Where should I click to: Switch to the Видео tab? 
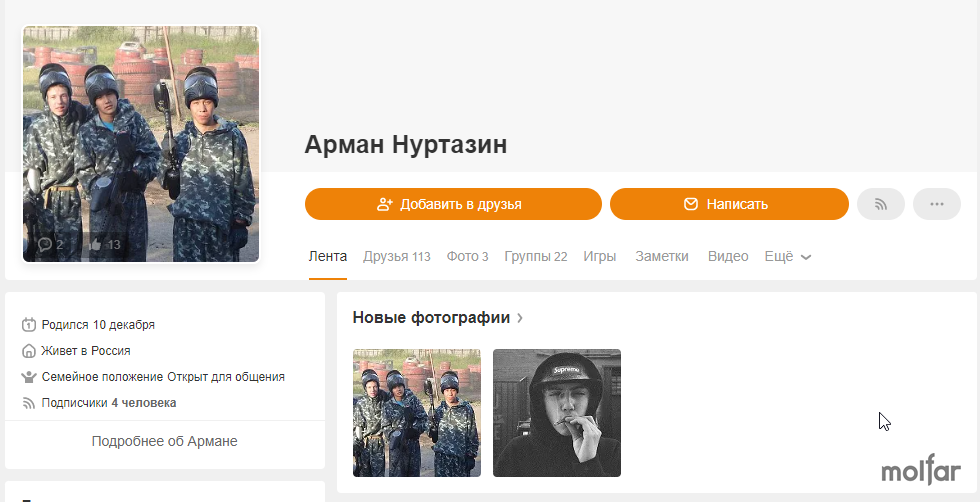728,256
